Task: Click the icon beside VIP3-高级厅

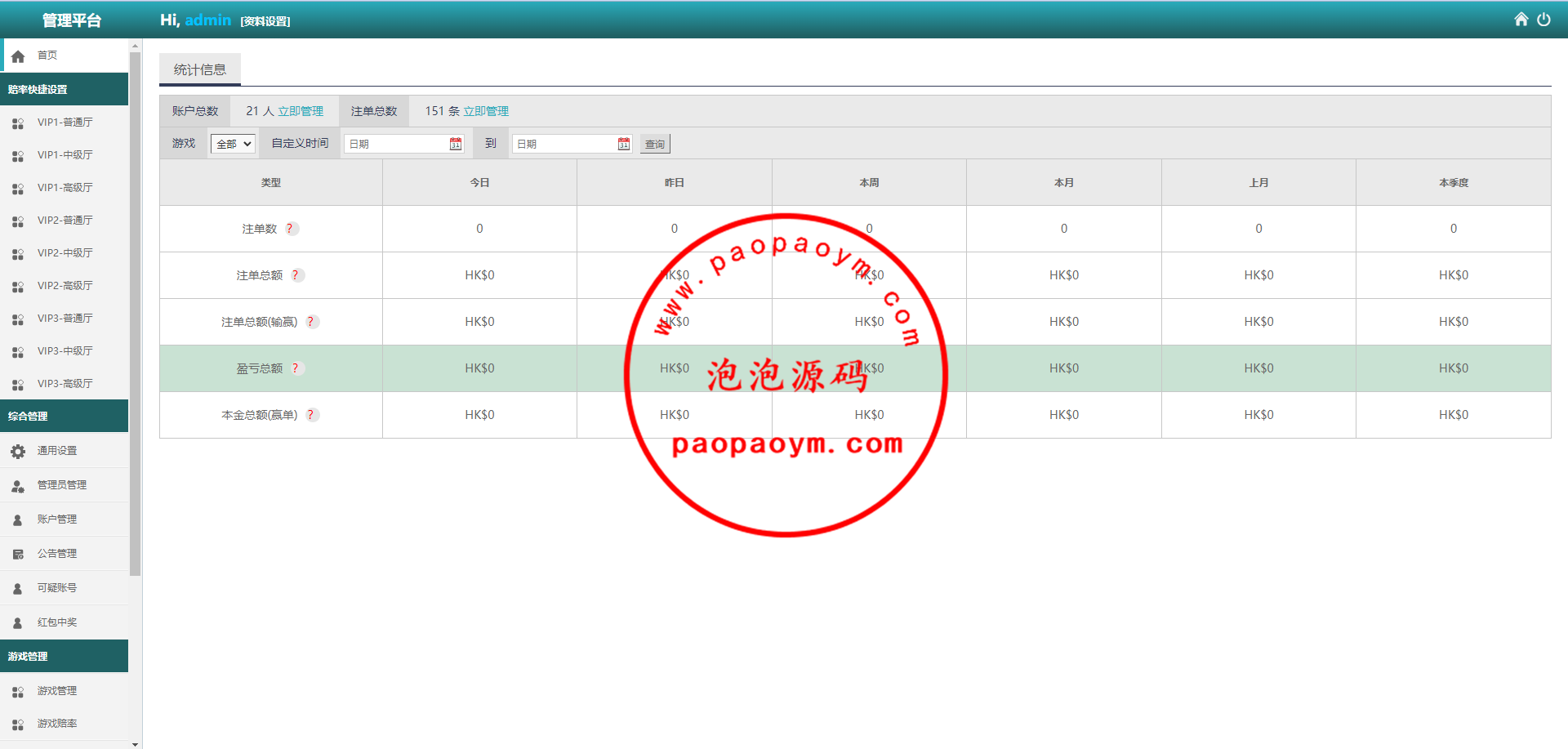Action: click(18, 385)
